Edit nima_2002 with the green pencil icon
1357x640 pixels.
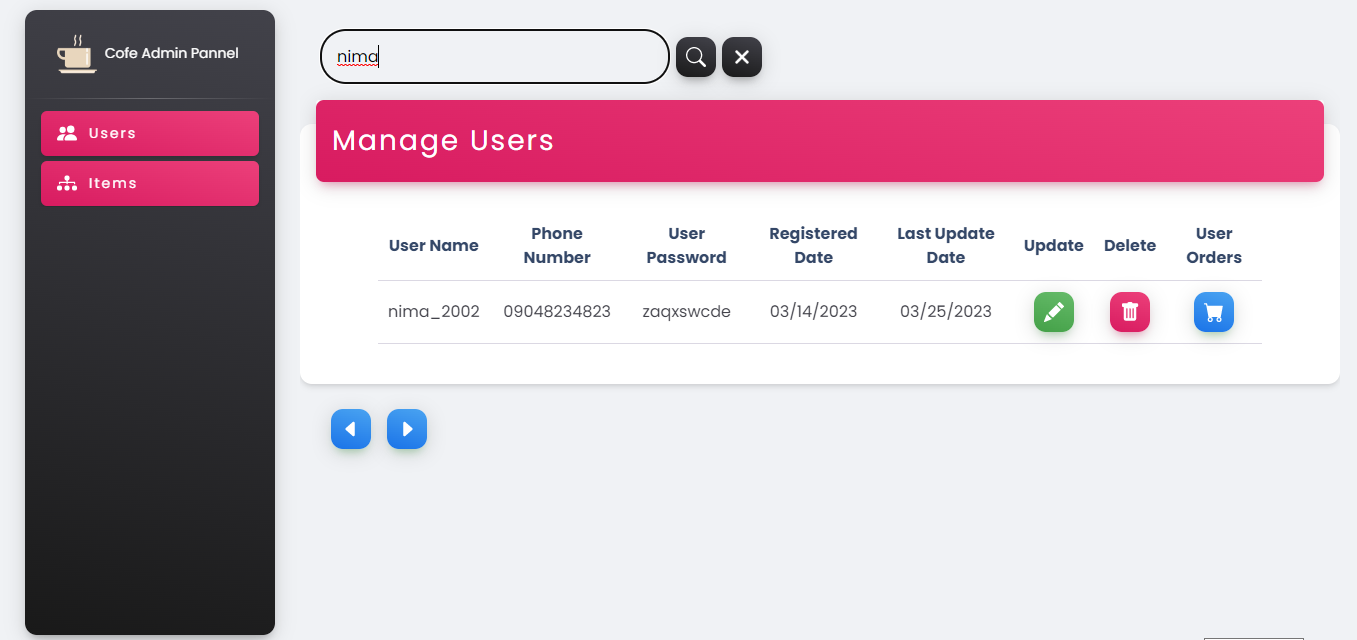[1053, 312]
